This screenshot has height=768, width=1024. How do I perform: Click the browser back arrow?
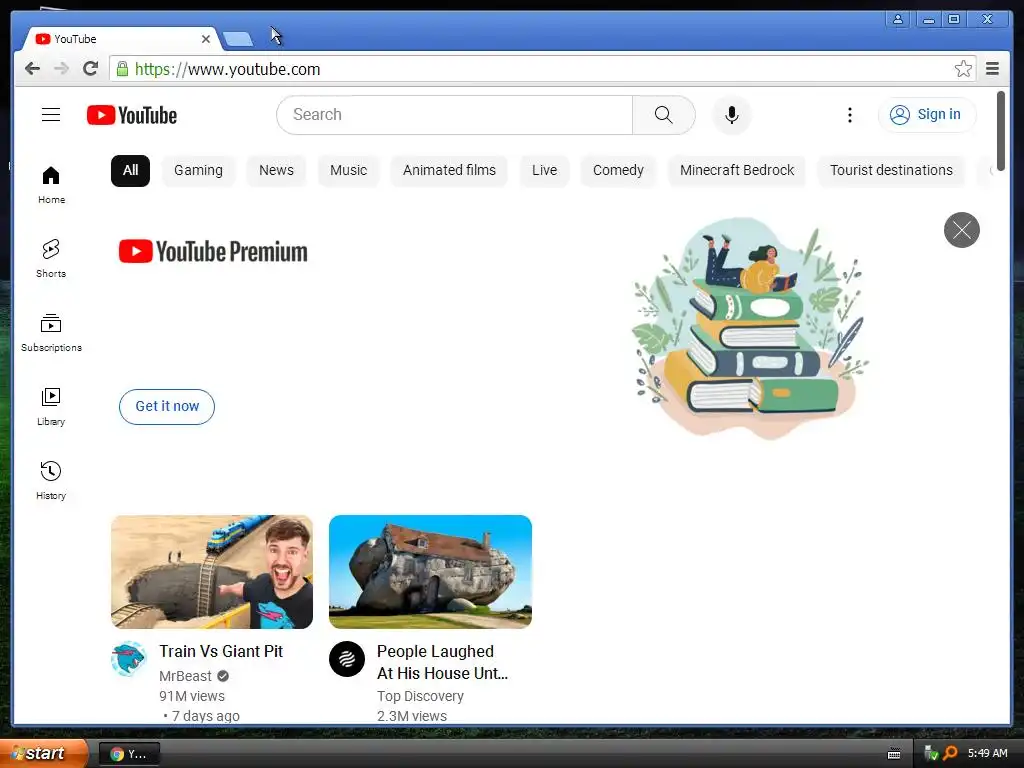click(32, 69)
